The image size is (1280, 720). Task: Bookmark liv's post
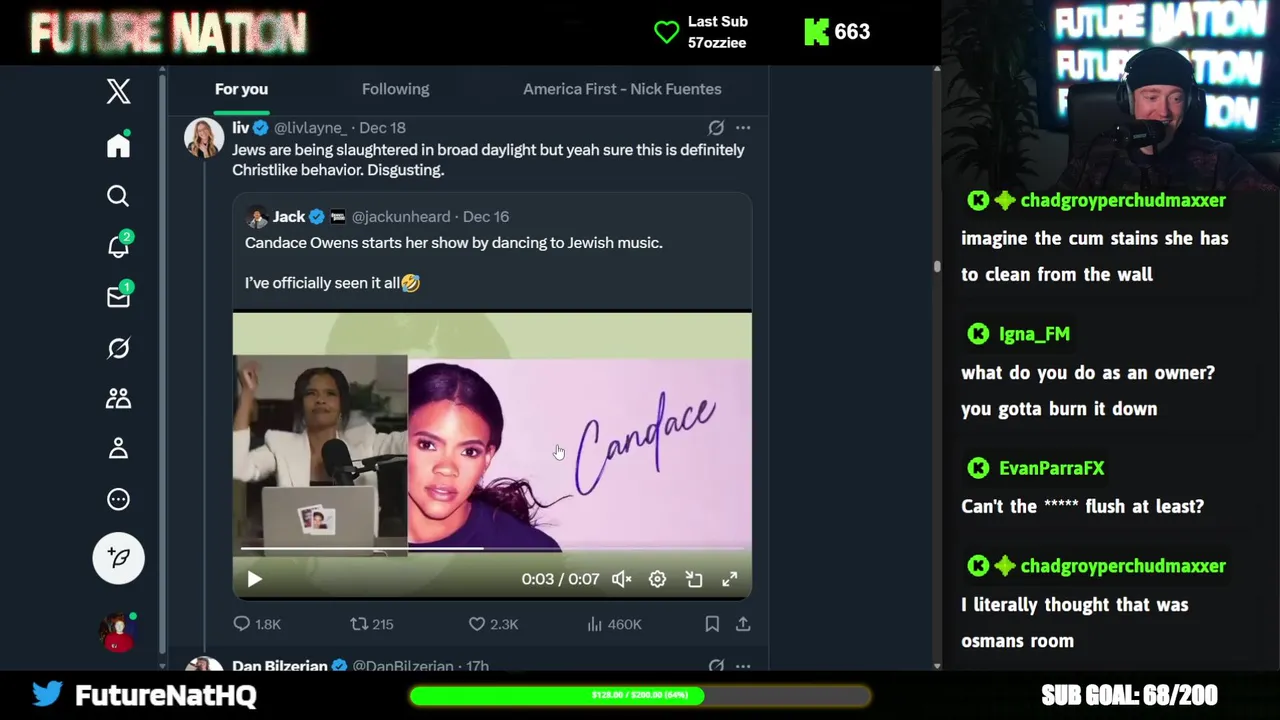coord(712,624)
